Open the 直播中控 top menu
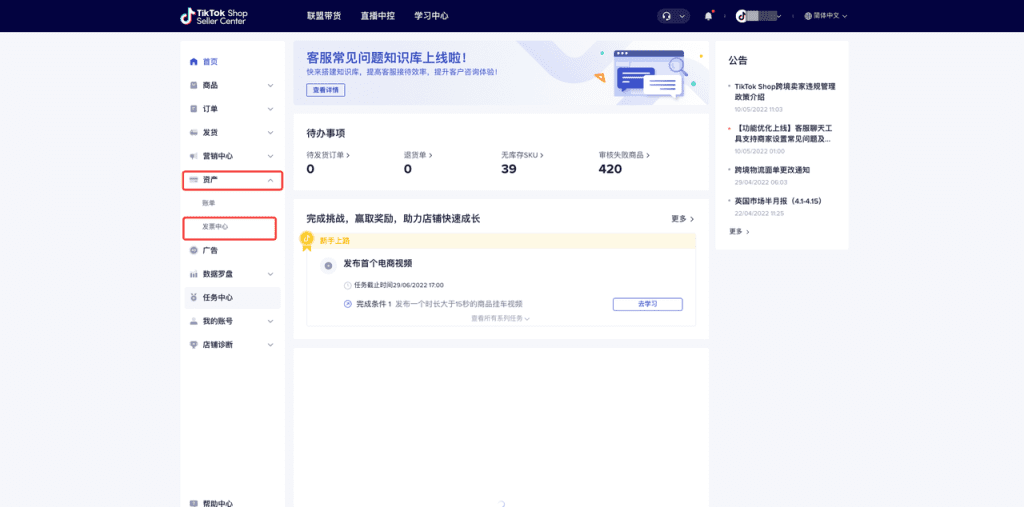This screenshot has height=507, width=1024. (377, 16)
